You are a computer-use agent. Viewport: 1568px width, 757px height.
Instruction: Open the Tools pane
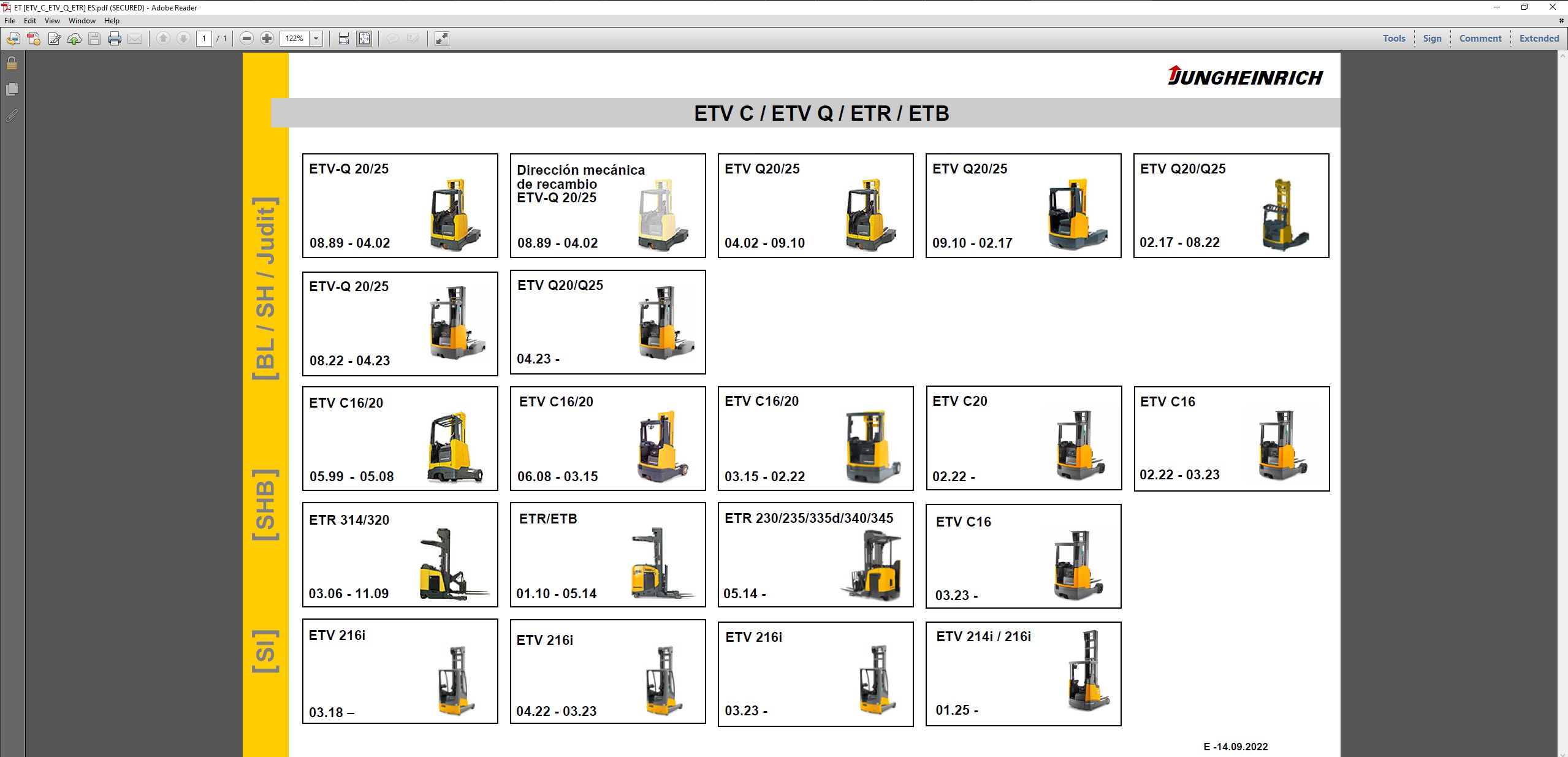1394,39
